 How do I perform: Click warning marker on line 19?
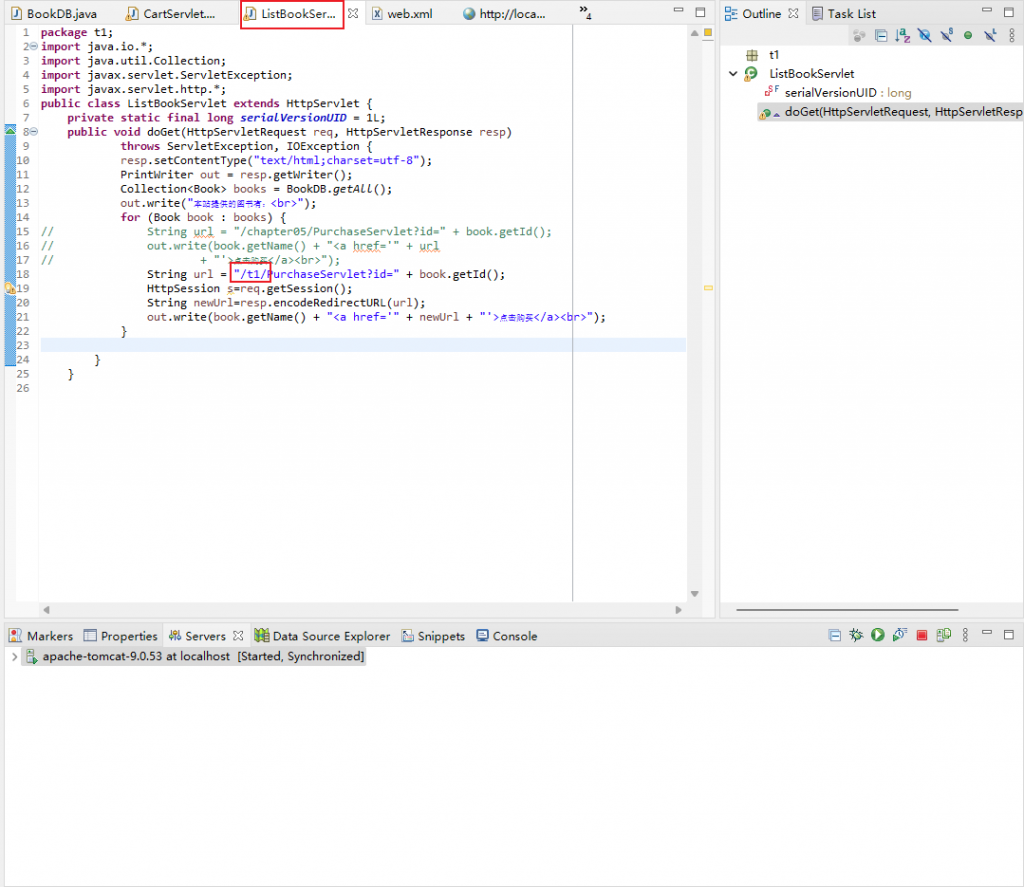pyautogui.click(x=10, y=288)
